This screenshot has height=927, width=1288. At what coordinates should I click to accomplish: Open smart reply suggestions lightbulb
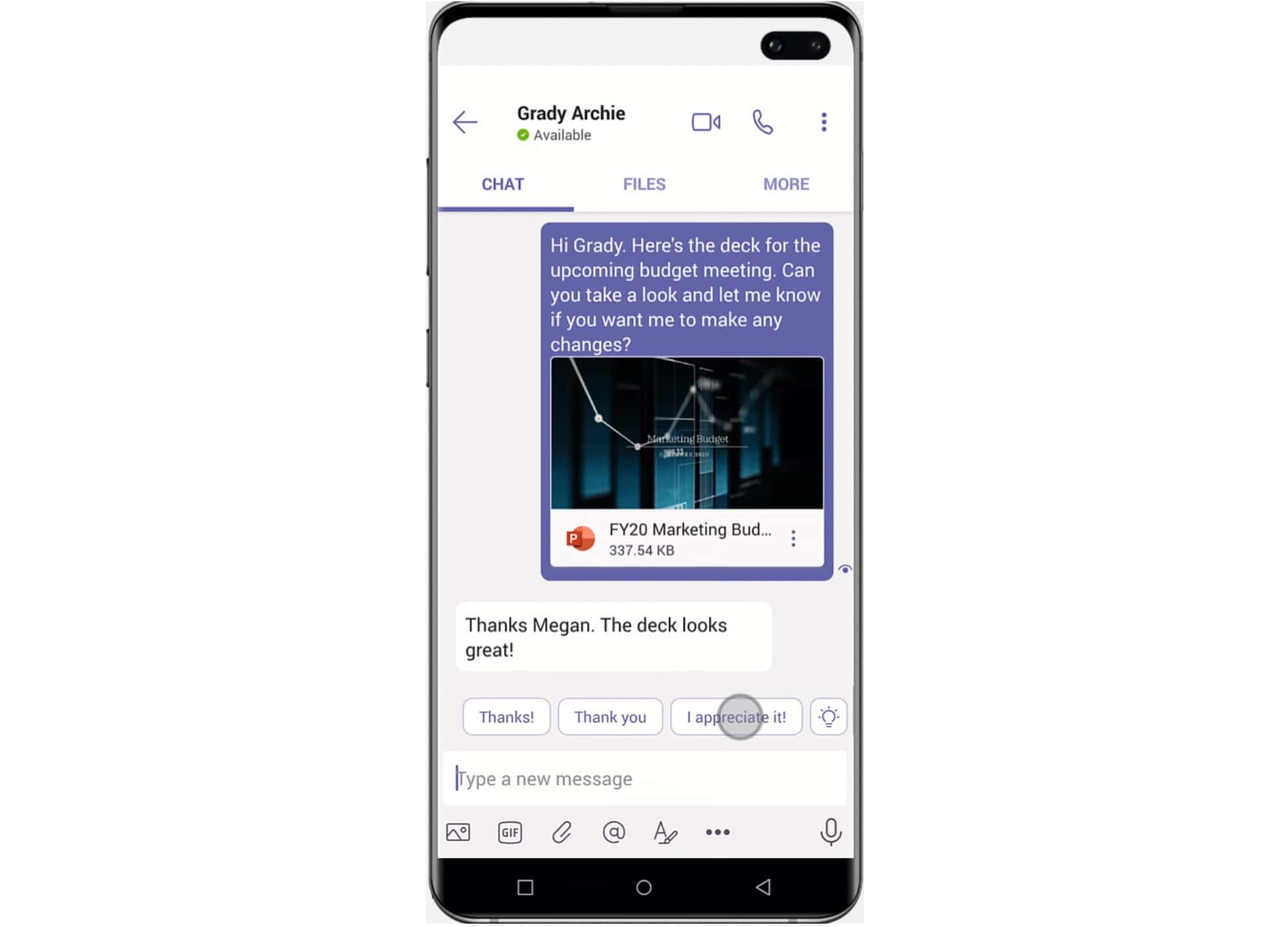click(x=829, y=716)
